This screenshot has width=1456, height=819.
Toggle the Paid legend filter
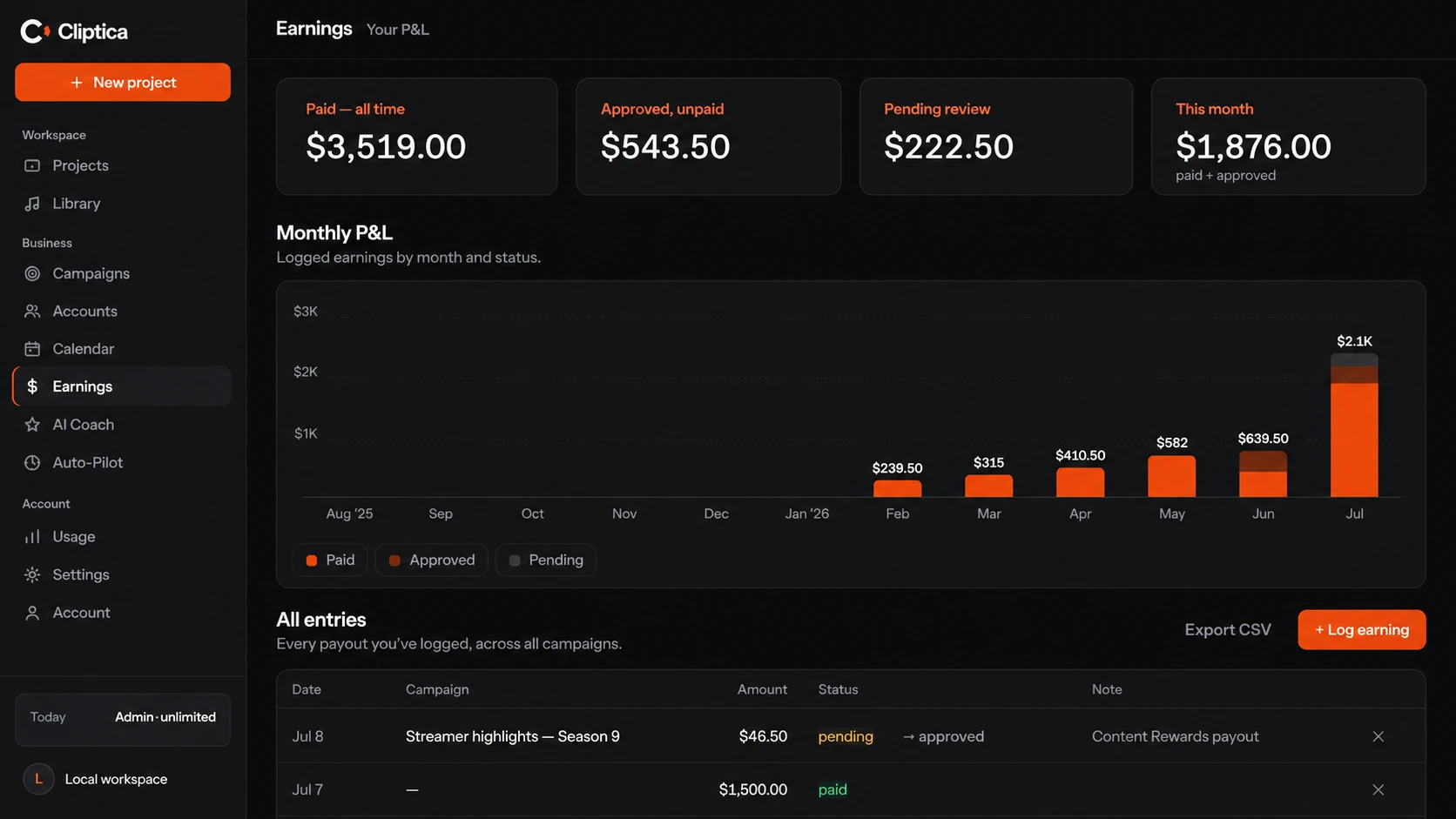coord(330,560)
